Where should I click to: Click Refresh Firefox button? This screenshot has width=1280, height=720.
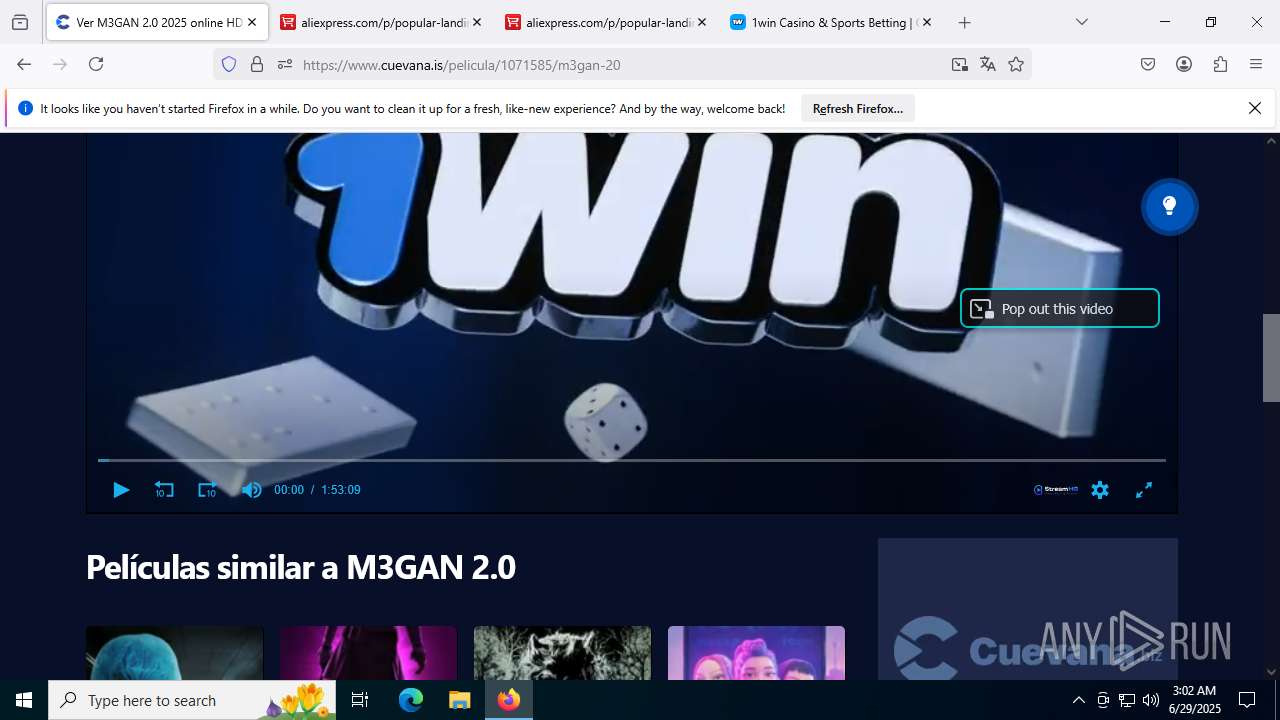click(858, 109)
